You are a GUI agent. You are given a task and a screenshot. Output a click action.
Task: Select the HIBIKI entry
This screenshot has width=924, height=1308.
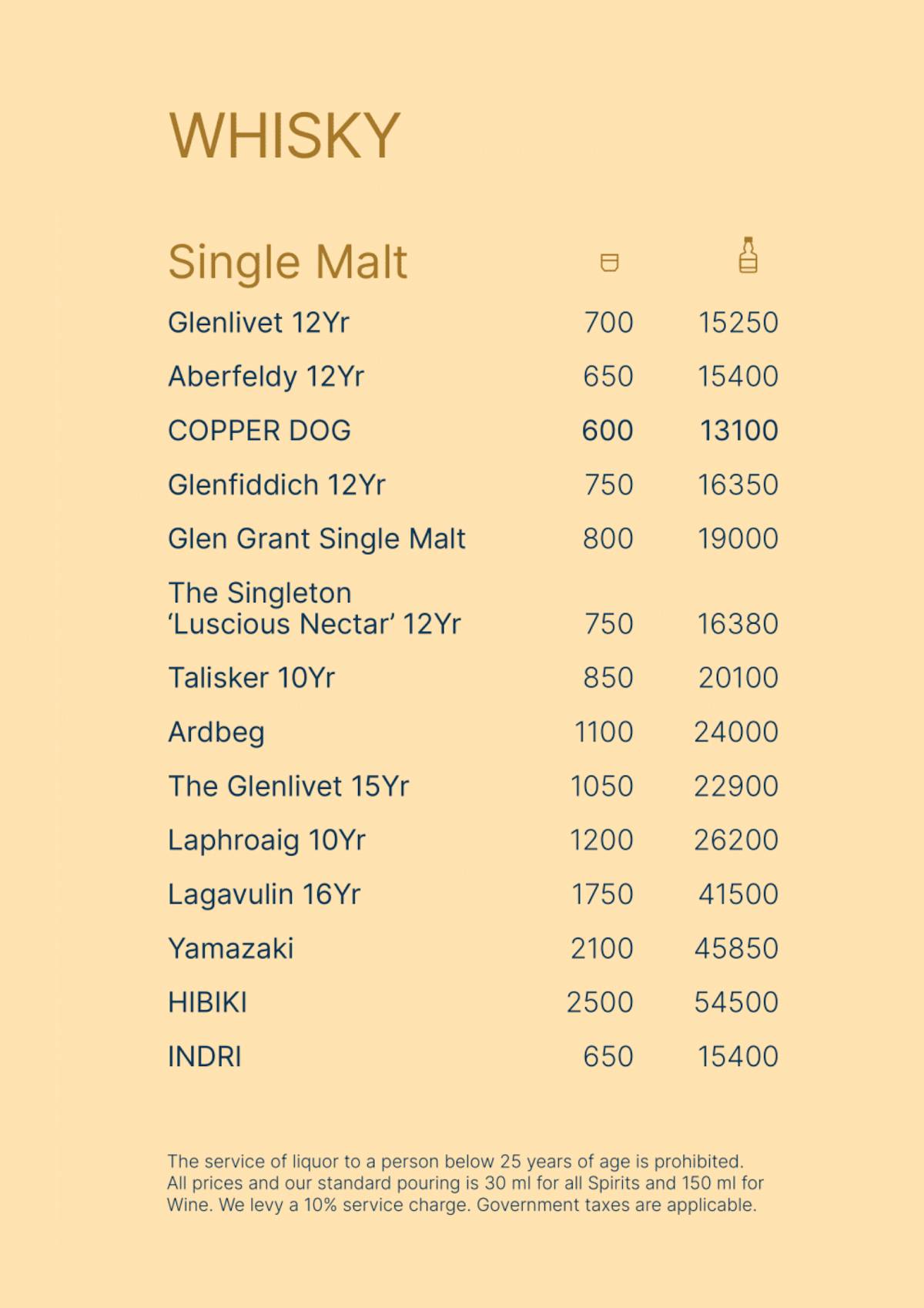point(207,1002)
